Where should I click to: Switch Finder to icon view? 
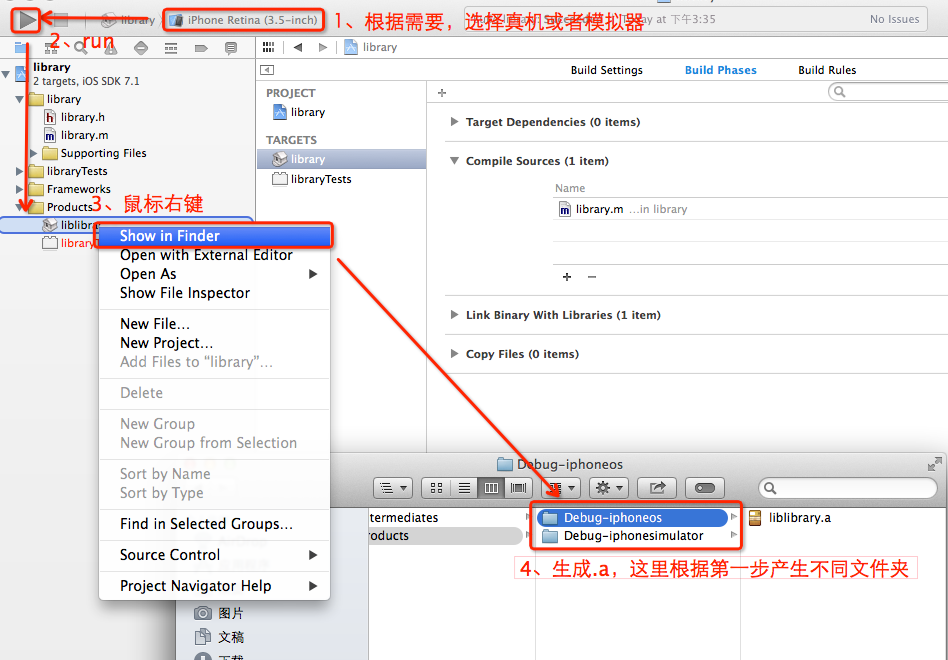[x=436, y=488]
